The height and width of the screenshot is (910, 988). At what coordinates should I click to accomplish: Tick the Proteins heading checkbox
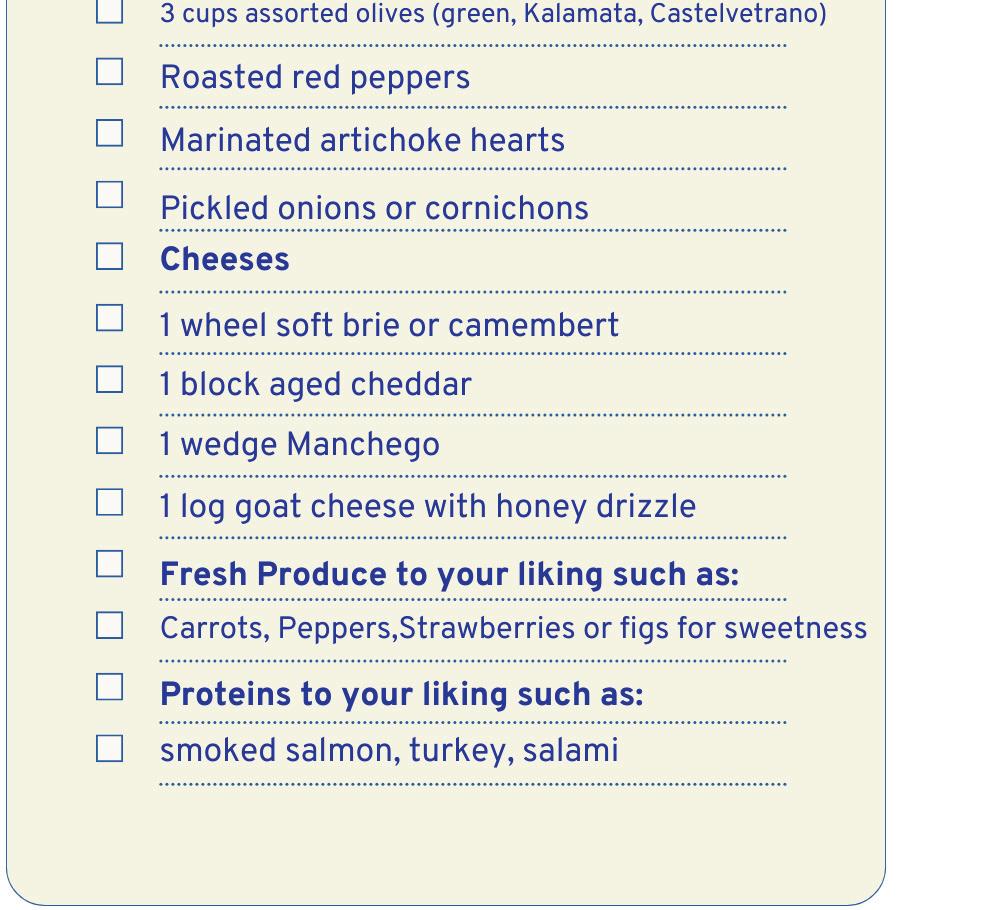(x=110, y=687)
